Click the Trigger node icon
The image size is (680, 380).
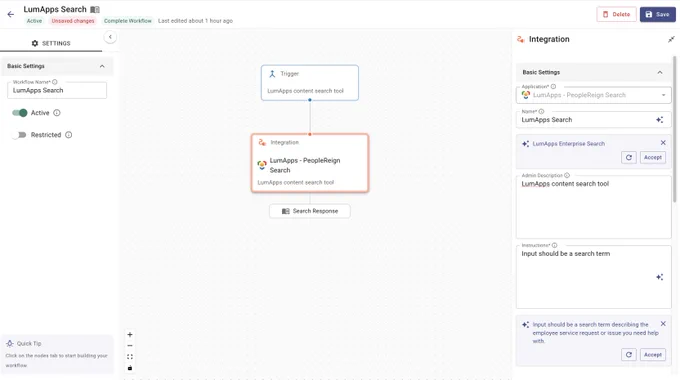point(272,74)
